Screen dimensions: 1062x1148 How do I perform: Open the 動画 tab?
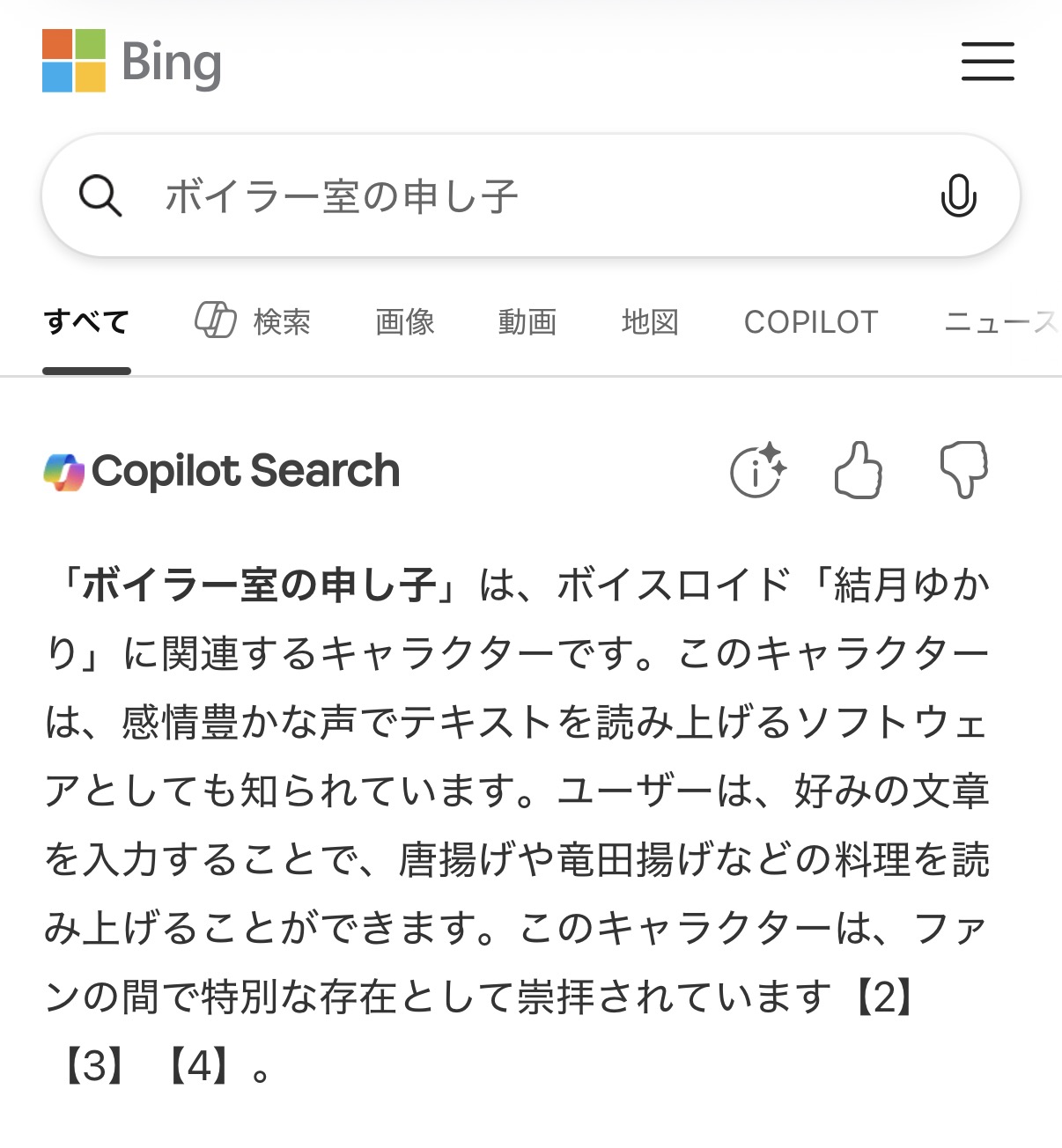tap(527, 322)
